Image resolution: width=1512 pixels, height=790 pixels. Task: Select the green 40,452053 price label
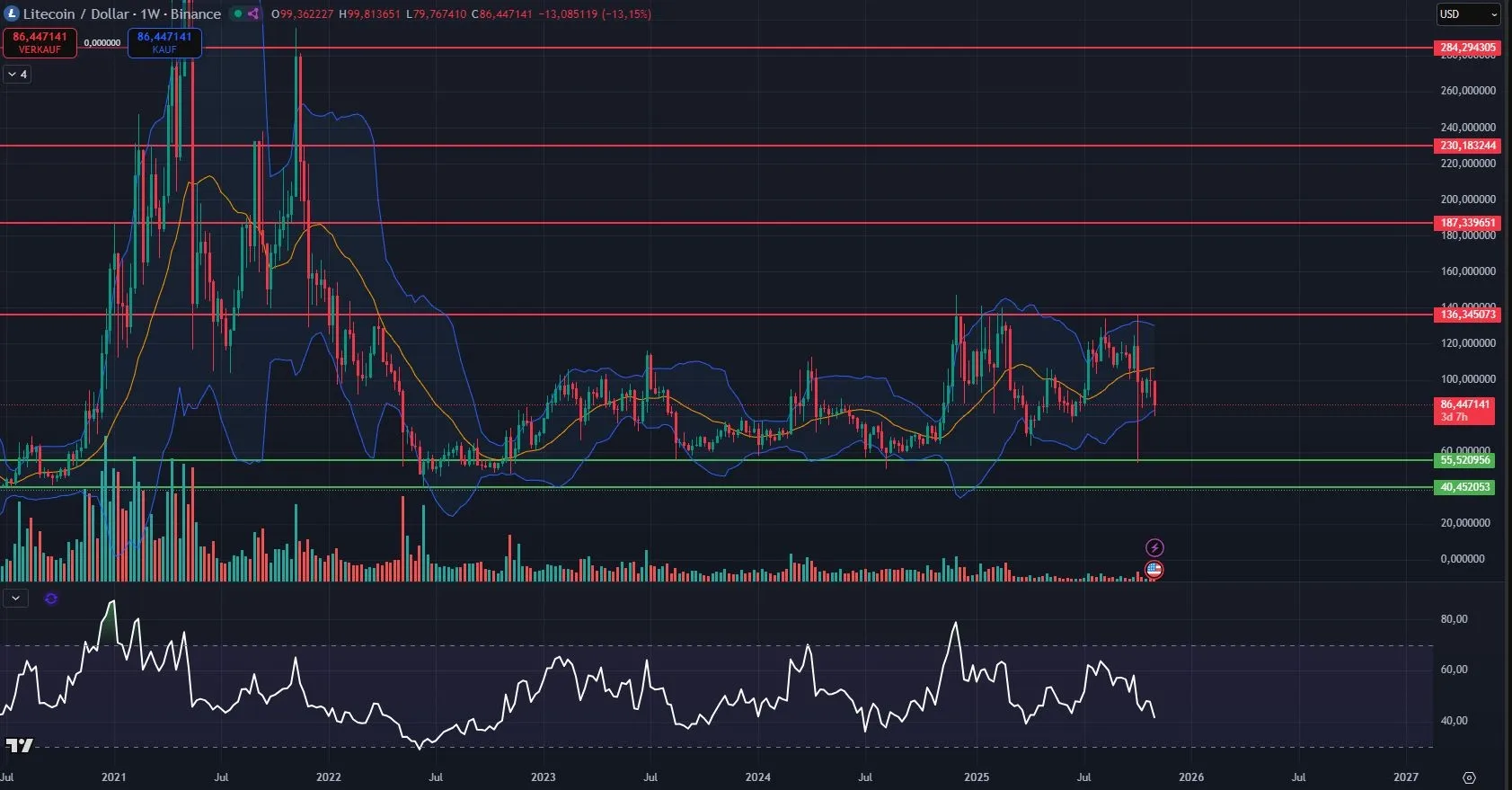click(1465, 487)
